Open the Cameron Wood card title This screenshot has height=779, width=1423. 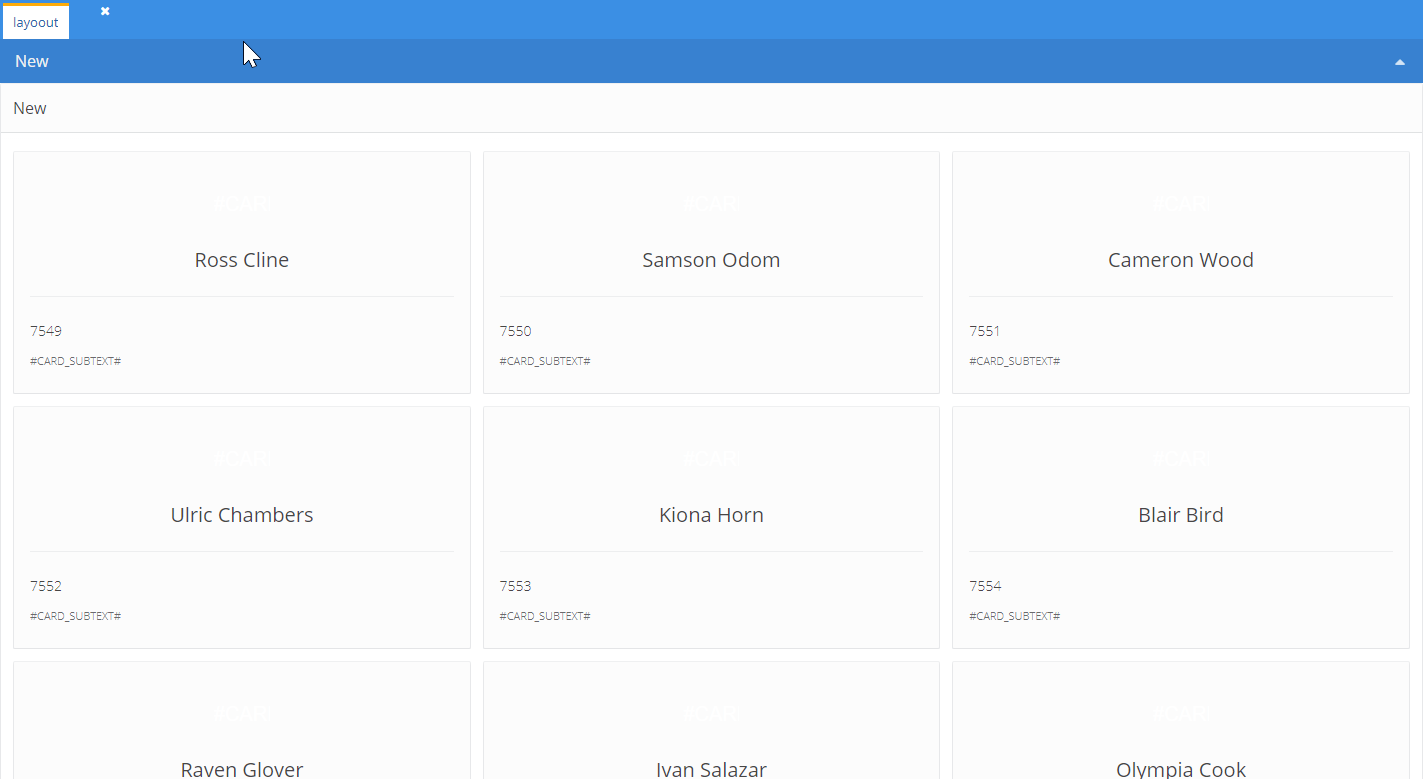pos(1180,260)
